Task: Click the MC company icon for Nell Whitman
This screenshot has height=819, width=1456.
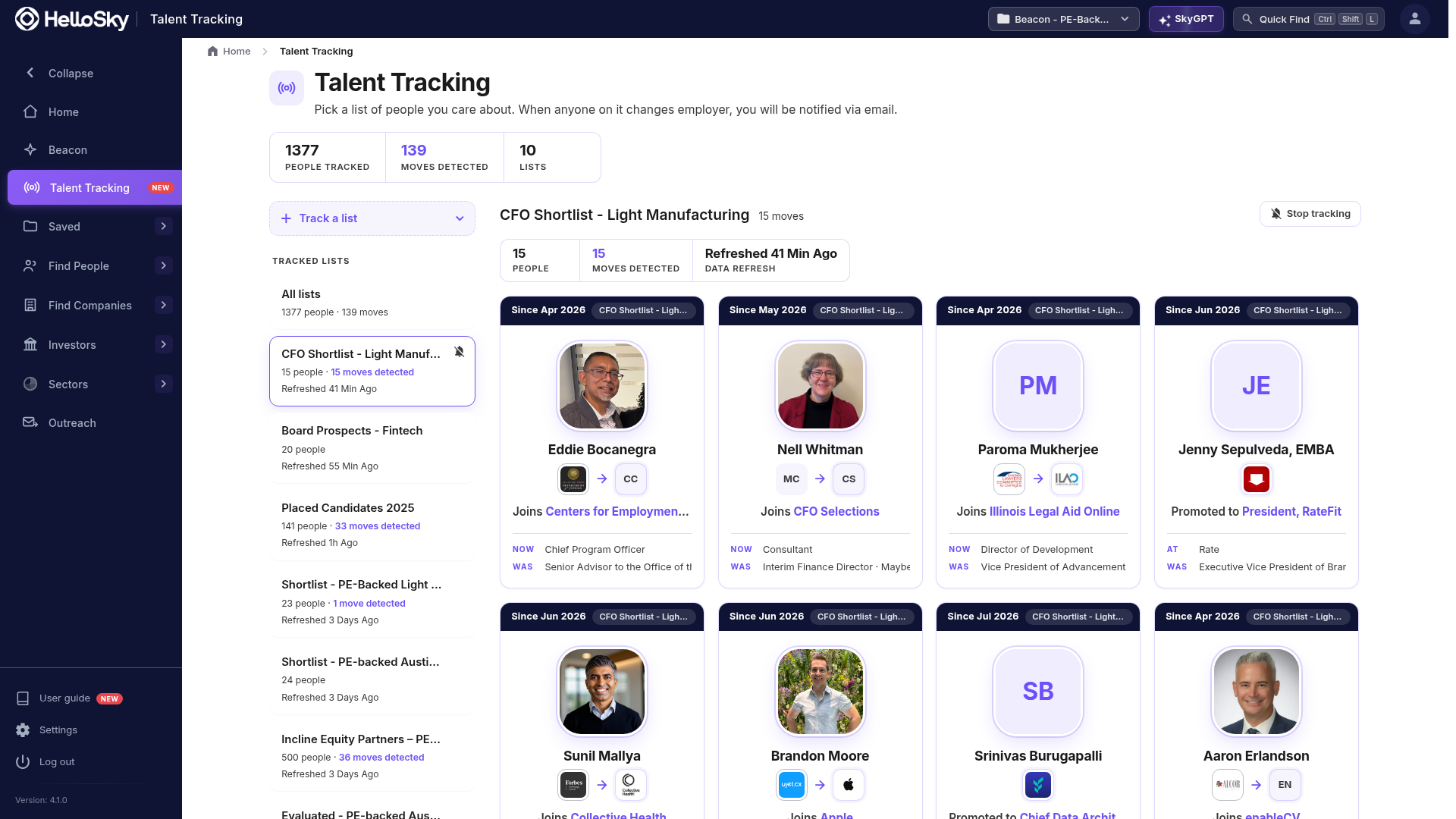Action: [791, 479]
